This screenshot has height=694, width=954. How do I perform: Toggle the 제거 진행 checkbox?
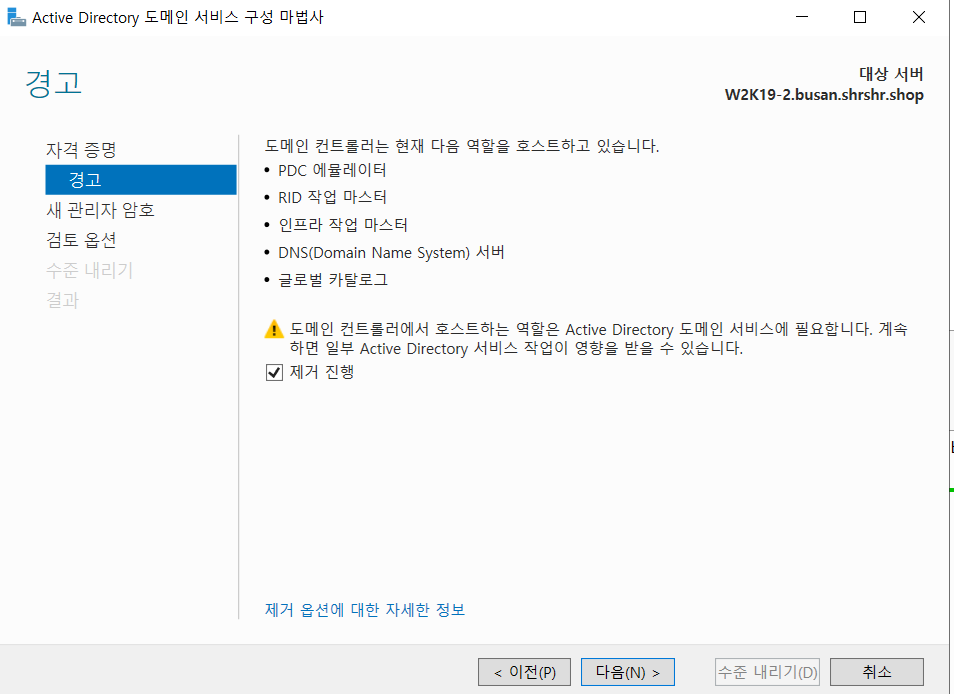click(x=274, y=372)
